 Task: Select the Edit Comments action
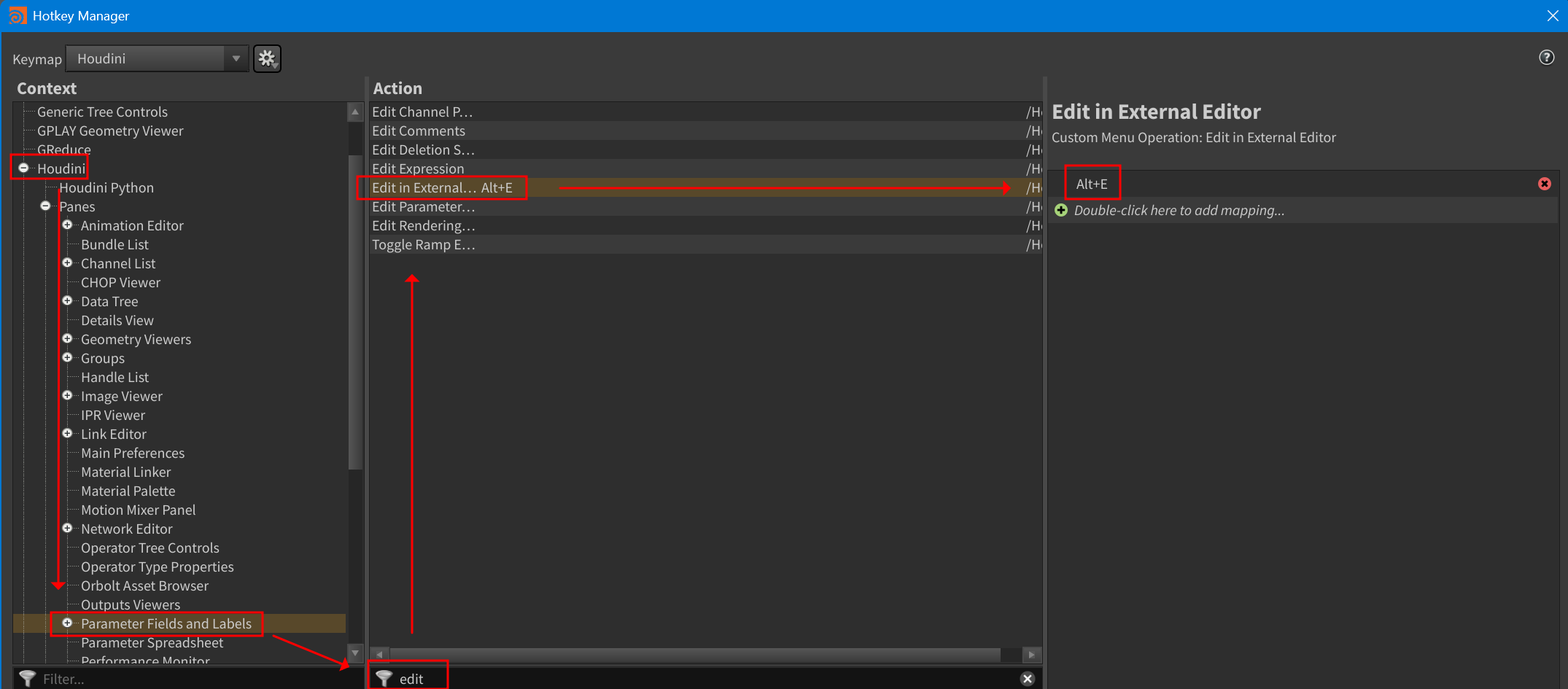pyautogui.click(x=705, y=131)
